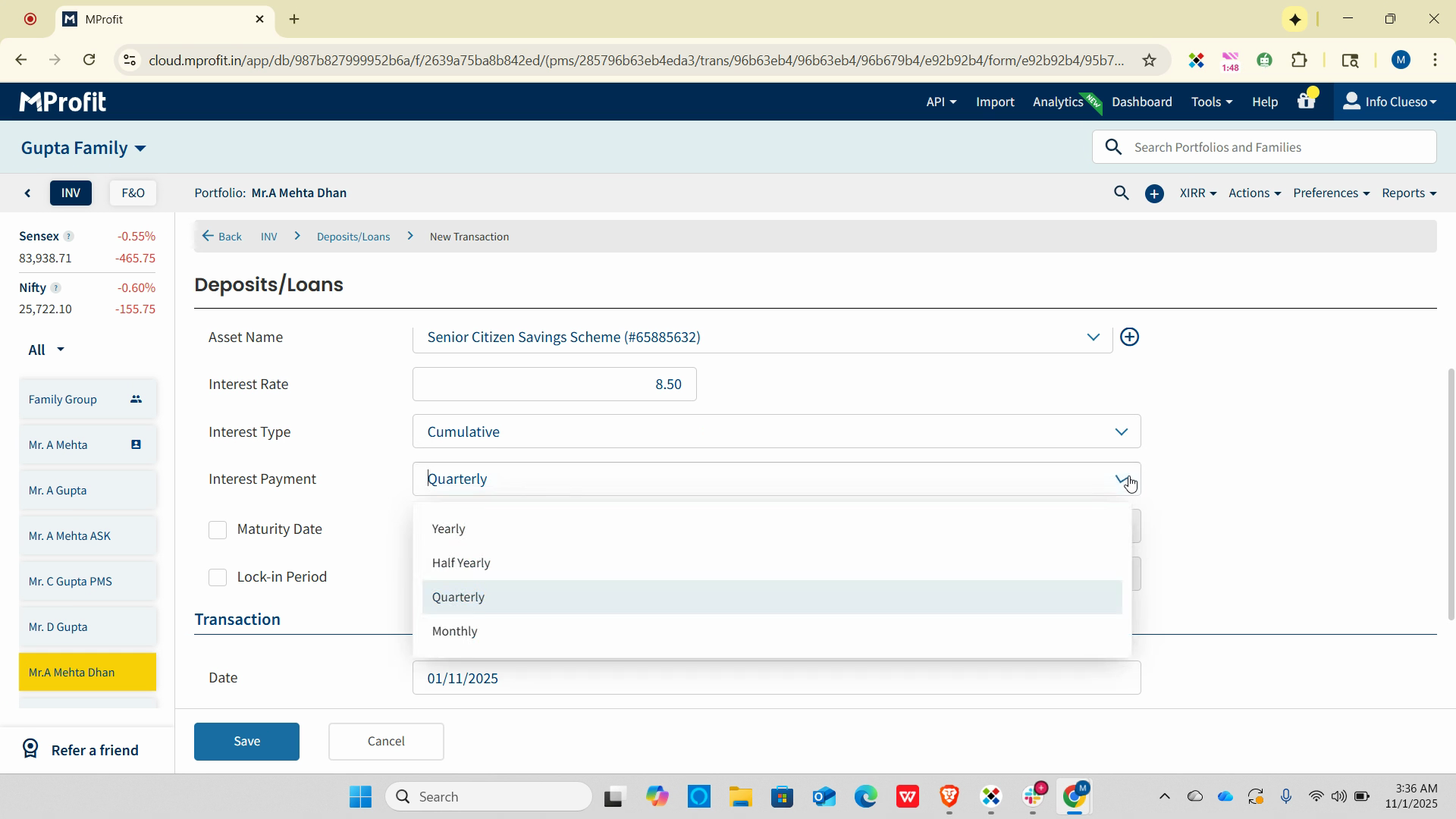Go to Deposits/Loans breadcrumb link
1456x819 pixels.
(353, 237)
